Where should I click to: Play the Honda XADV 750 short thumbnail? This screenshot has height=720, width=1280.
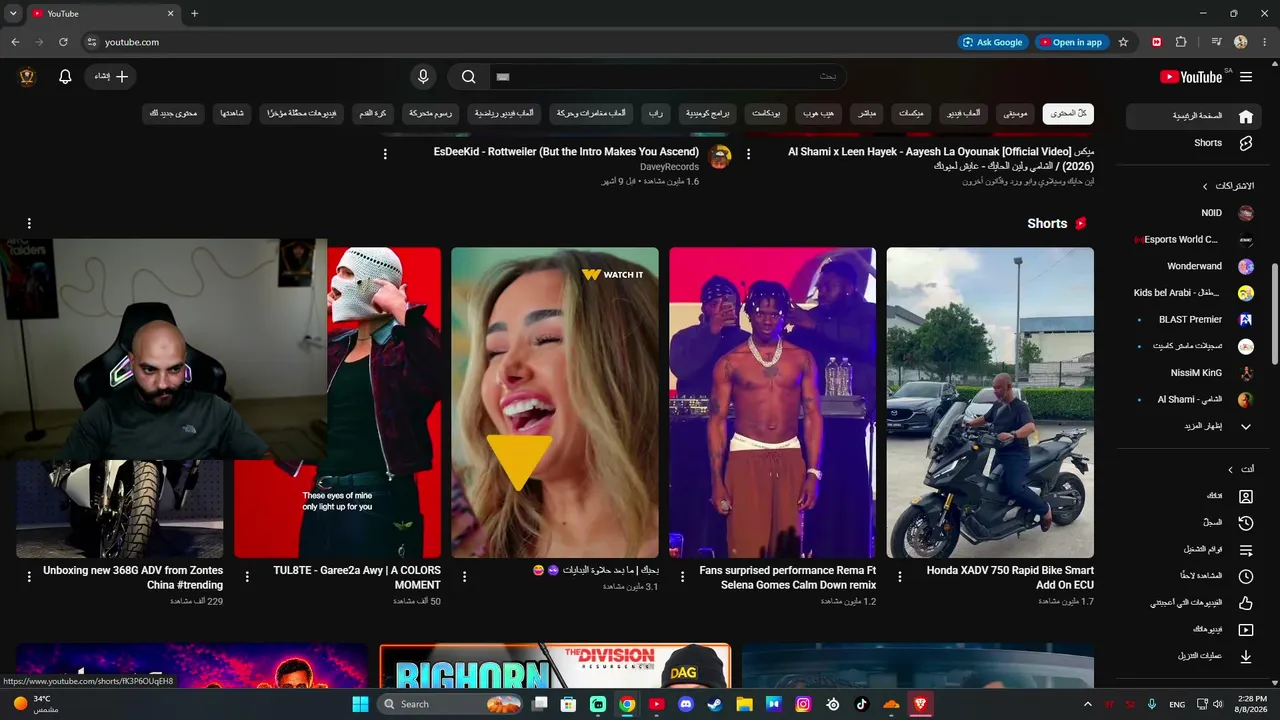pos(990,402)
